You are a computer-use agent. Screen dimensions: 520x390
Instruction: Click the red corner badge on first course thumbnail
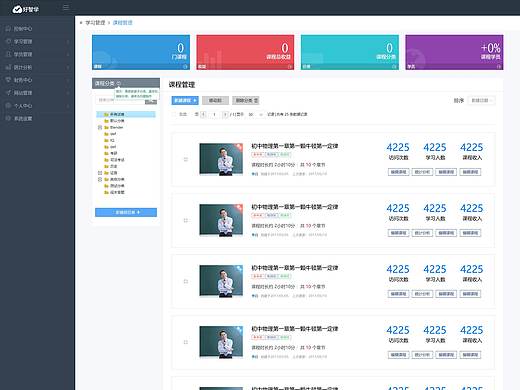[x=238, y=147]
